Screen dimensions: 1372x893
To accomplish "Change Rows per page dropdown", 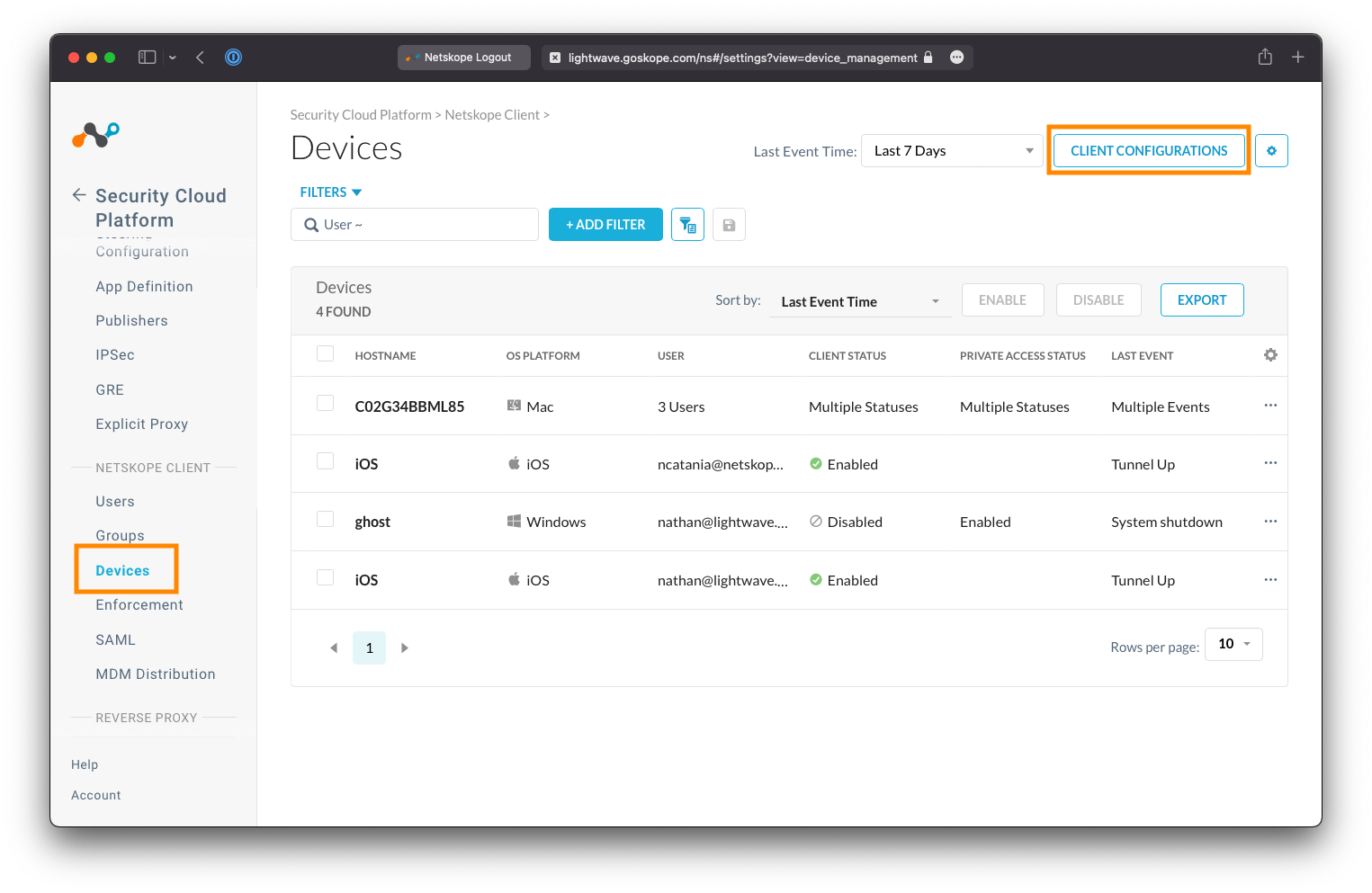I will click(x=1233, y=644).
